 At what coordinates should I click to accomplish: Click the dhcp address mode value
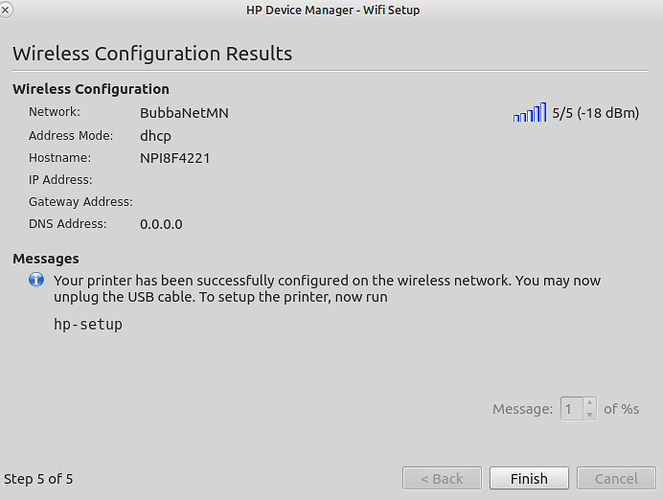point(156,136)
